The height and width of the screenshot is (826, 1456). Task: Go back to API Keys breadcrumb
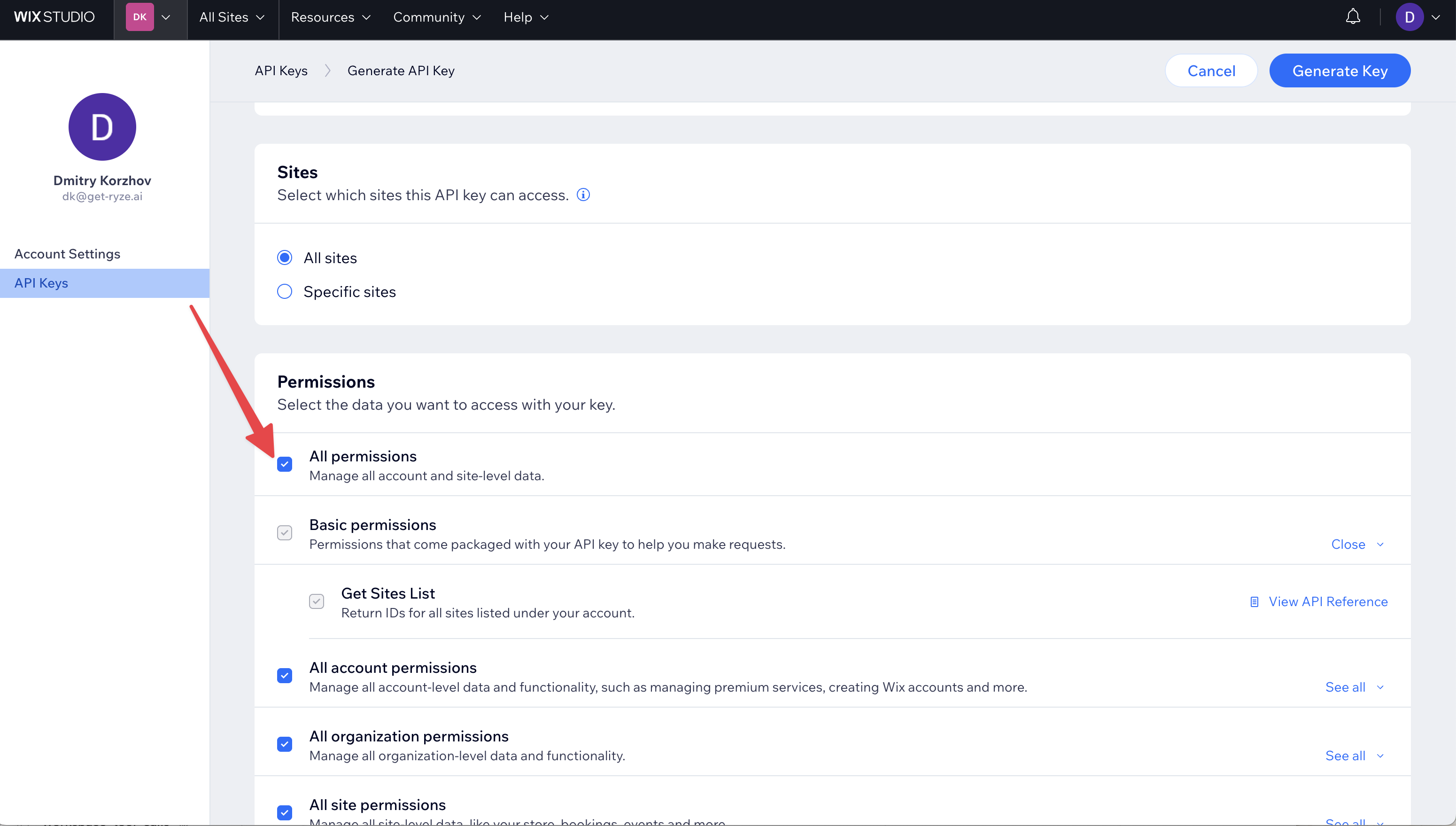(x=281, y=70)
